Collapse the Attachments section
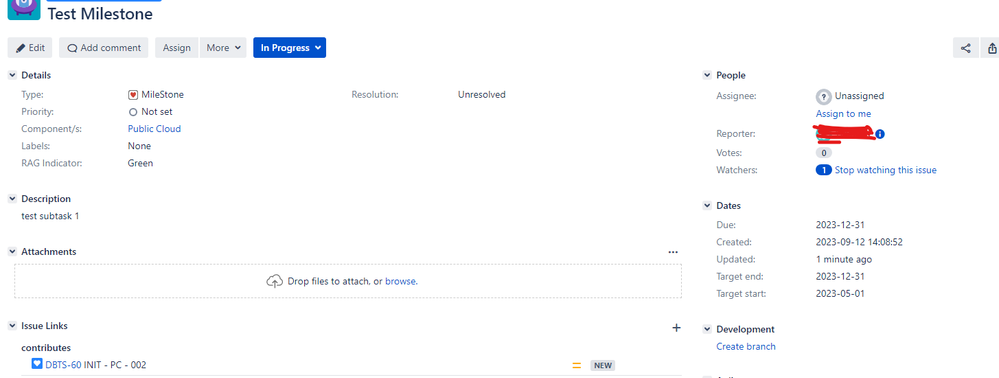 coord(12,252)
